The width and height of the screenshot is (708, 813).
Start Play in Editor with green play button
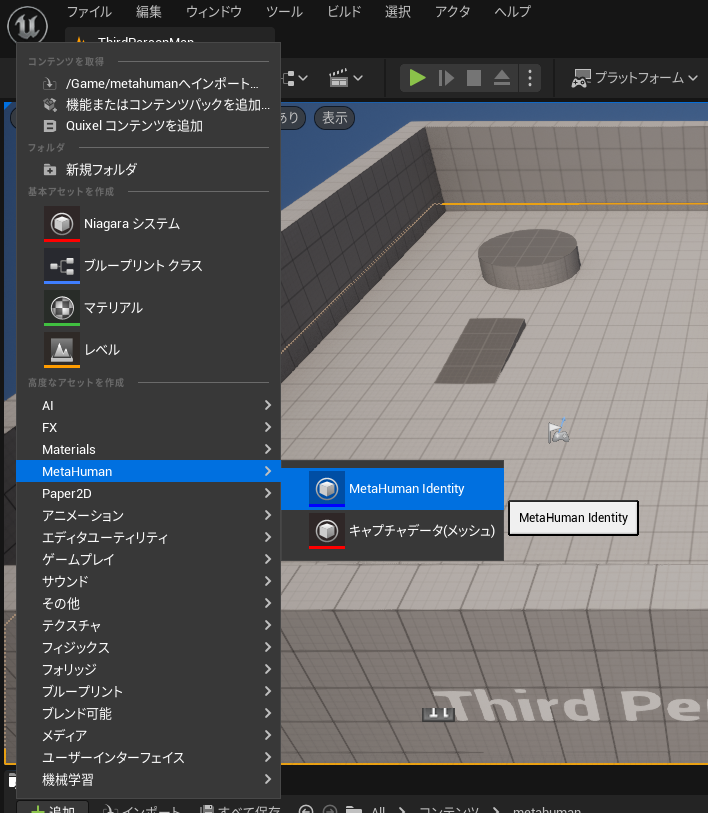pyautogui.click(x=417, y=78)
